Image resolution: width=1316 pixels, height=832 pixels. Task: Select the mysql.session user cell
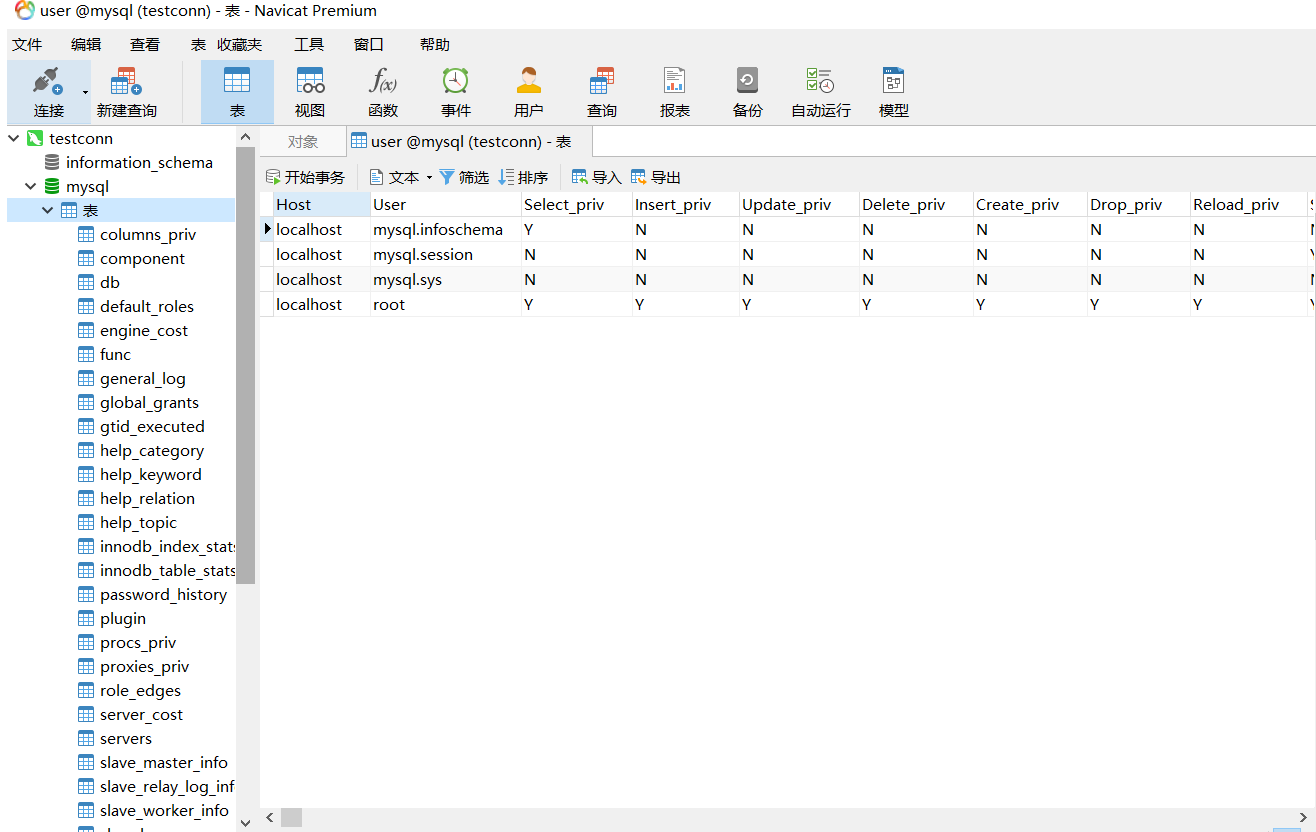(446, 254)
